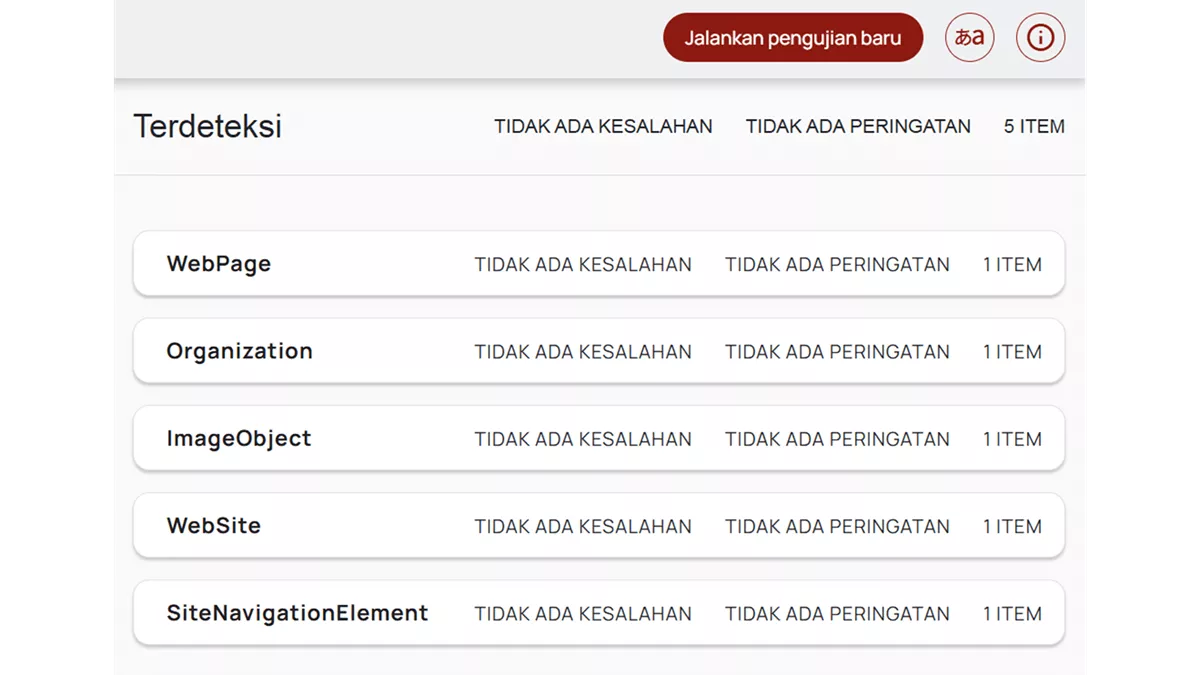Viewport: 1200px width, 675px height.
Task: Expand the WebSite result row
Action: tap(598, 525)
